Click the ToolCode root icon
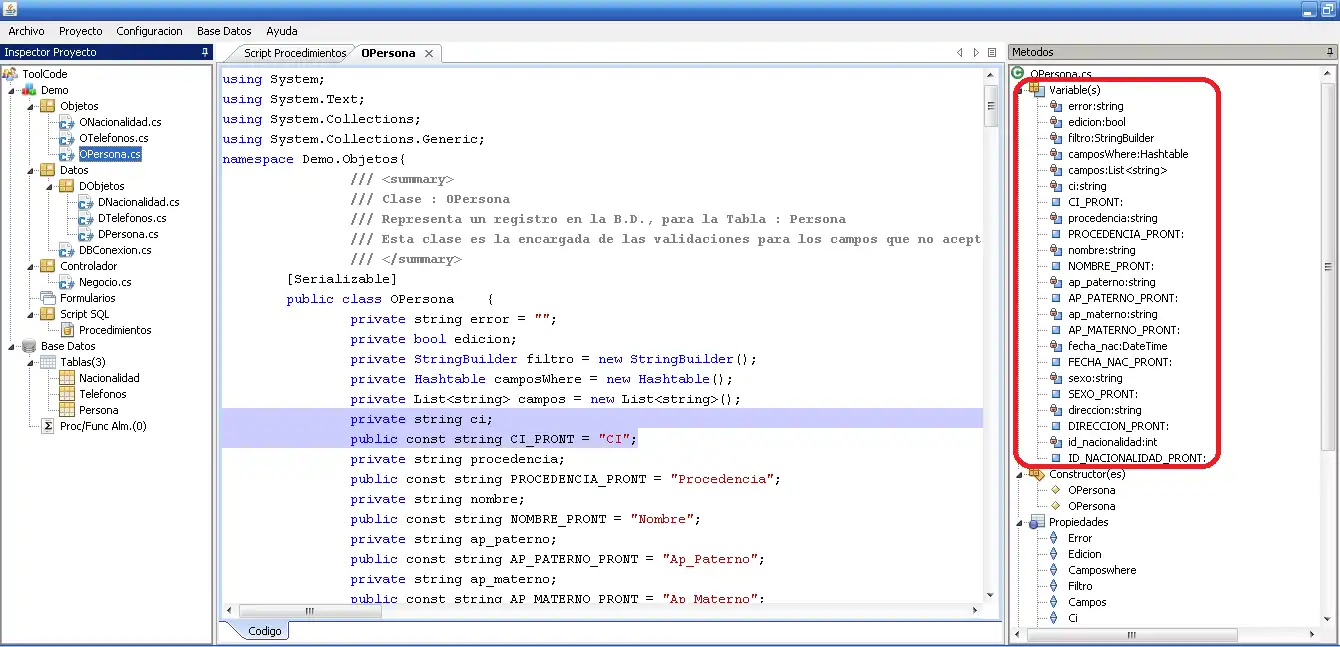Viewport: 1340px width, 647px height. 10,74
